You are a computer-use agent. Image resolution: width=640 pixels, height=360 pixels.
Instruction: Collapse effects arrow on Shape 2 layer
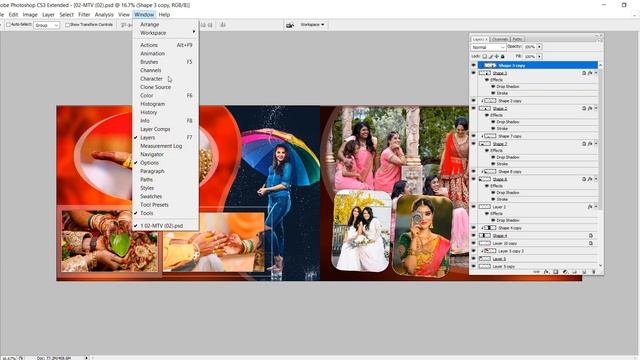(x=596, y=109)
